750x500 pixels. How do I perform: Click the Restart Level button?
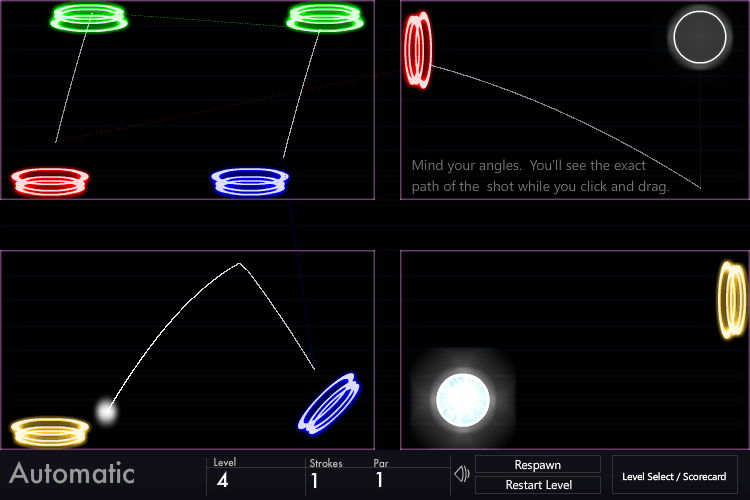[538, 485]
